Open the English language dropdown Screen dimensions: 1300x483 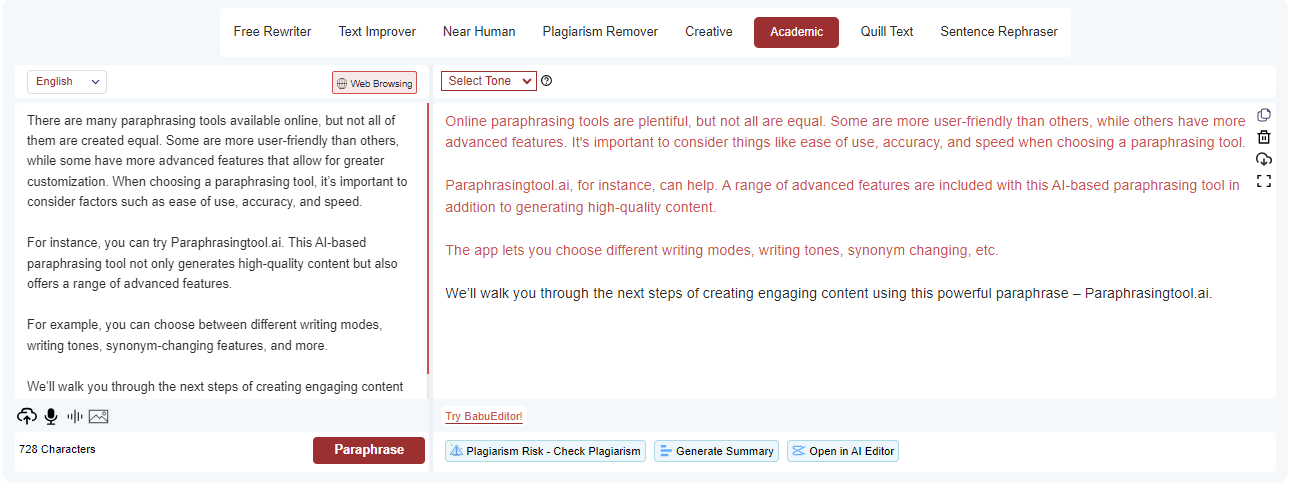[x=67, y=82]
